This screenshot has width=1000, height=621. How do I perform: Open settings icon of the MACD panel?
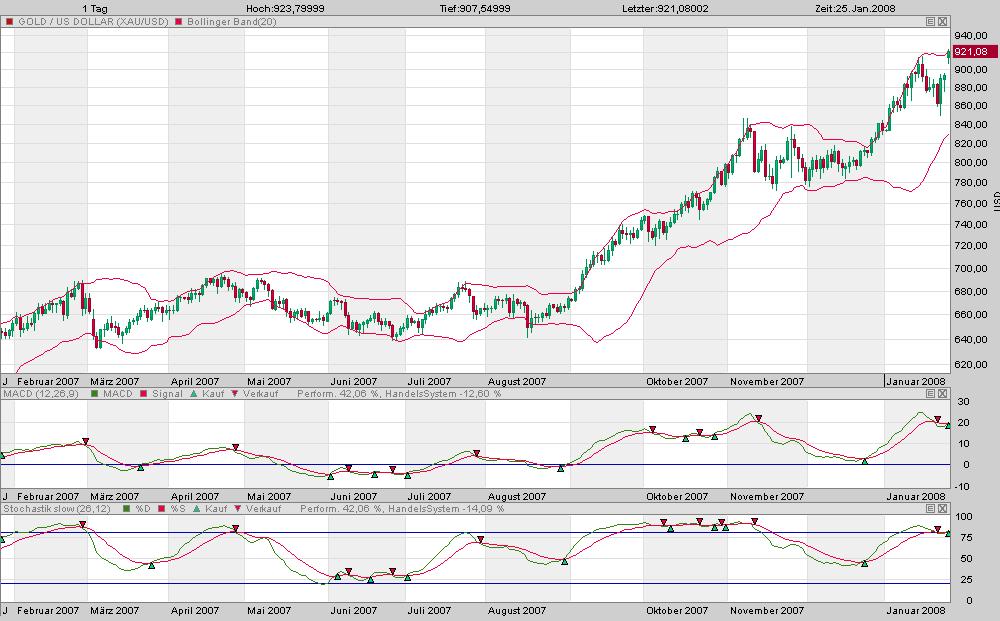[929, 394]
